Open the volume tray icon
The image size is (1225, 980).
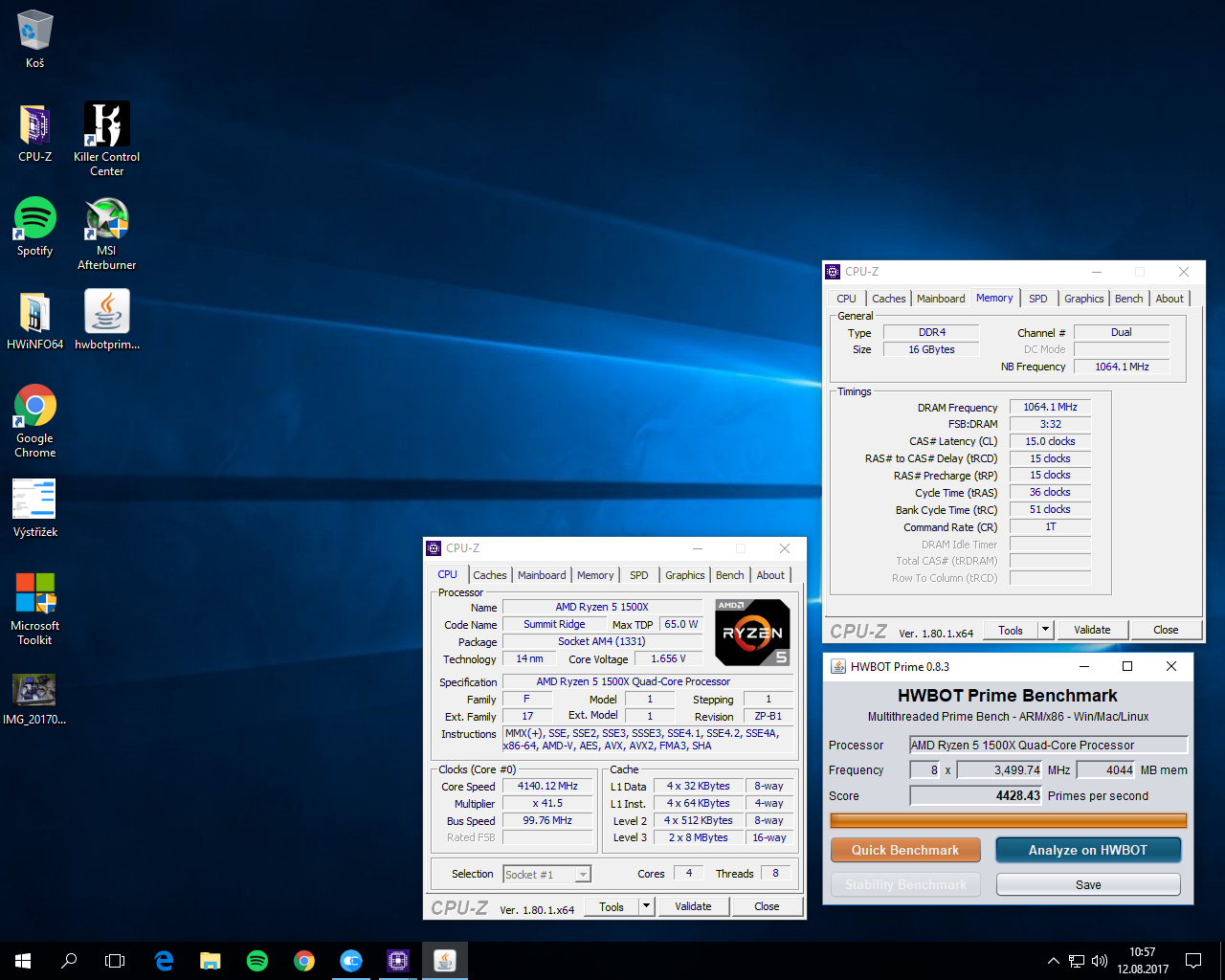click(1100, 961)
